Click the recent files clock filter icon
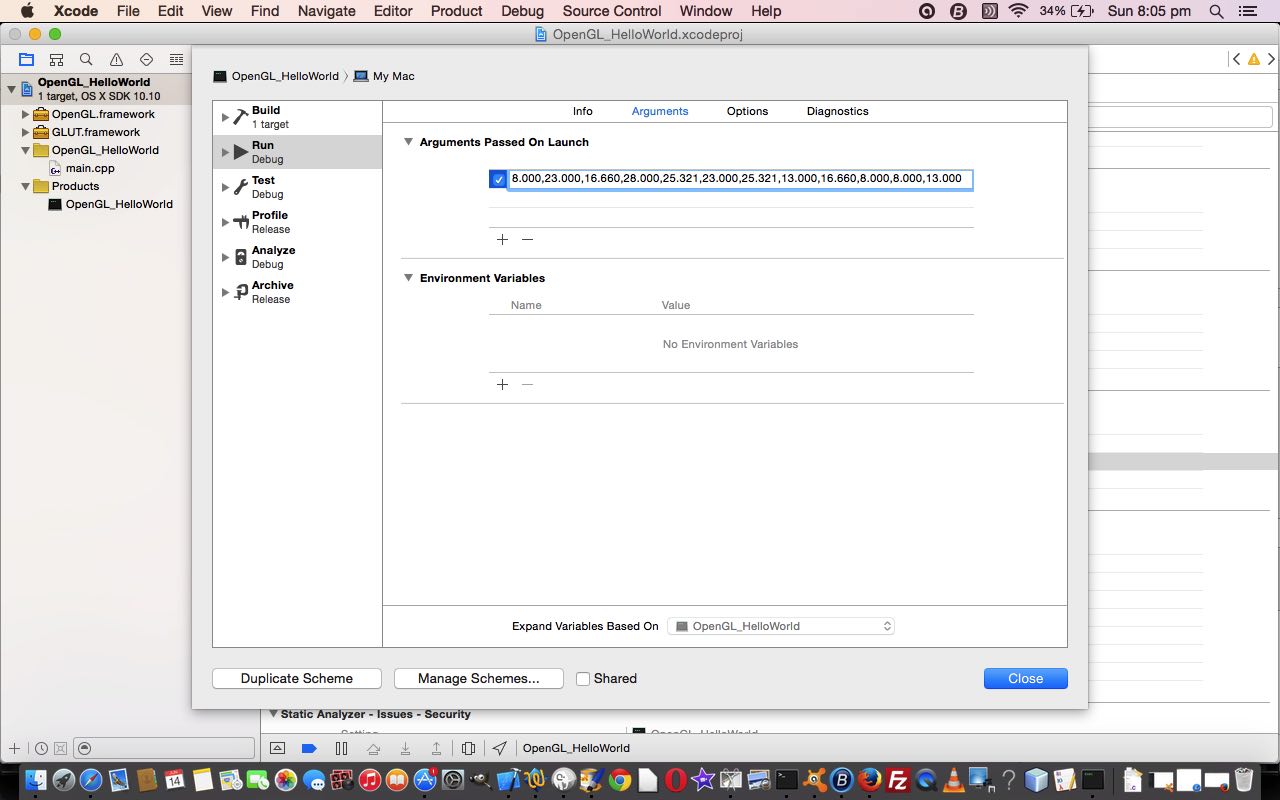This screenshot has width=1280, height=800. (x=41, y=748)
